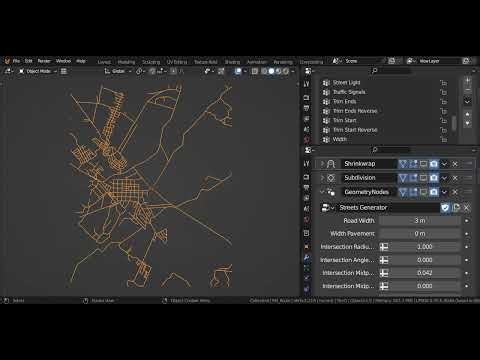
Task: Toggle X-ray mode in viewport
Action: (255, 71)
